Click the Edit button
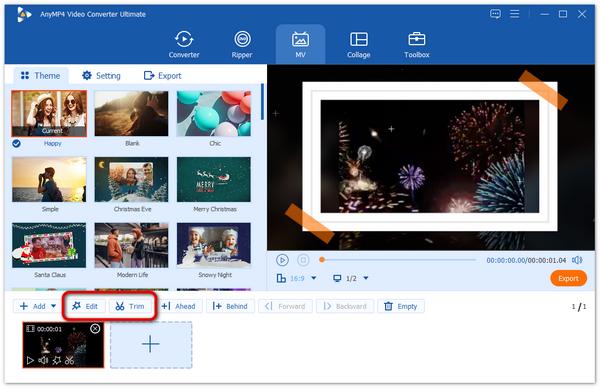The image size is (600, 388). [x=85, y=306]
